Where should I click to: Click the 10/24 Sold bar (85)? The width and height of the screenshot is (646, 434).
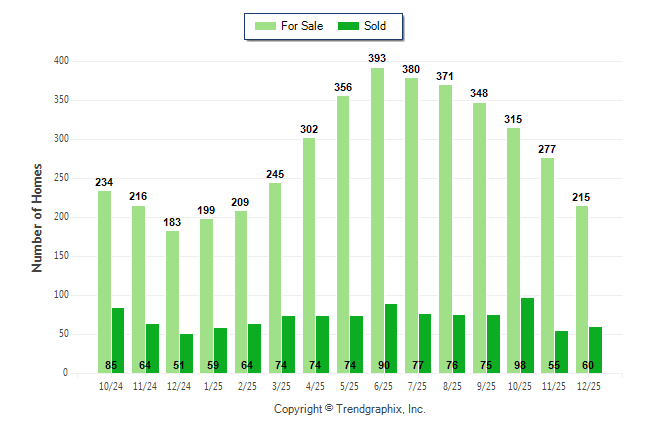118,340
